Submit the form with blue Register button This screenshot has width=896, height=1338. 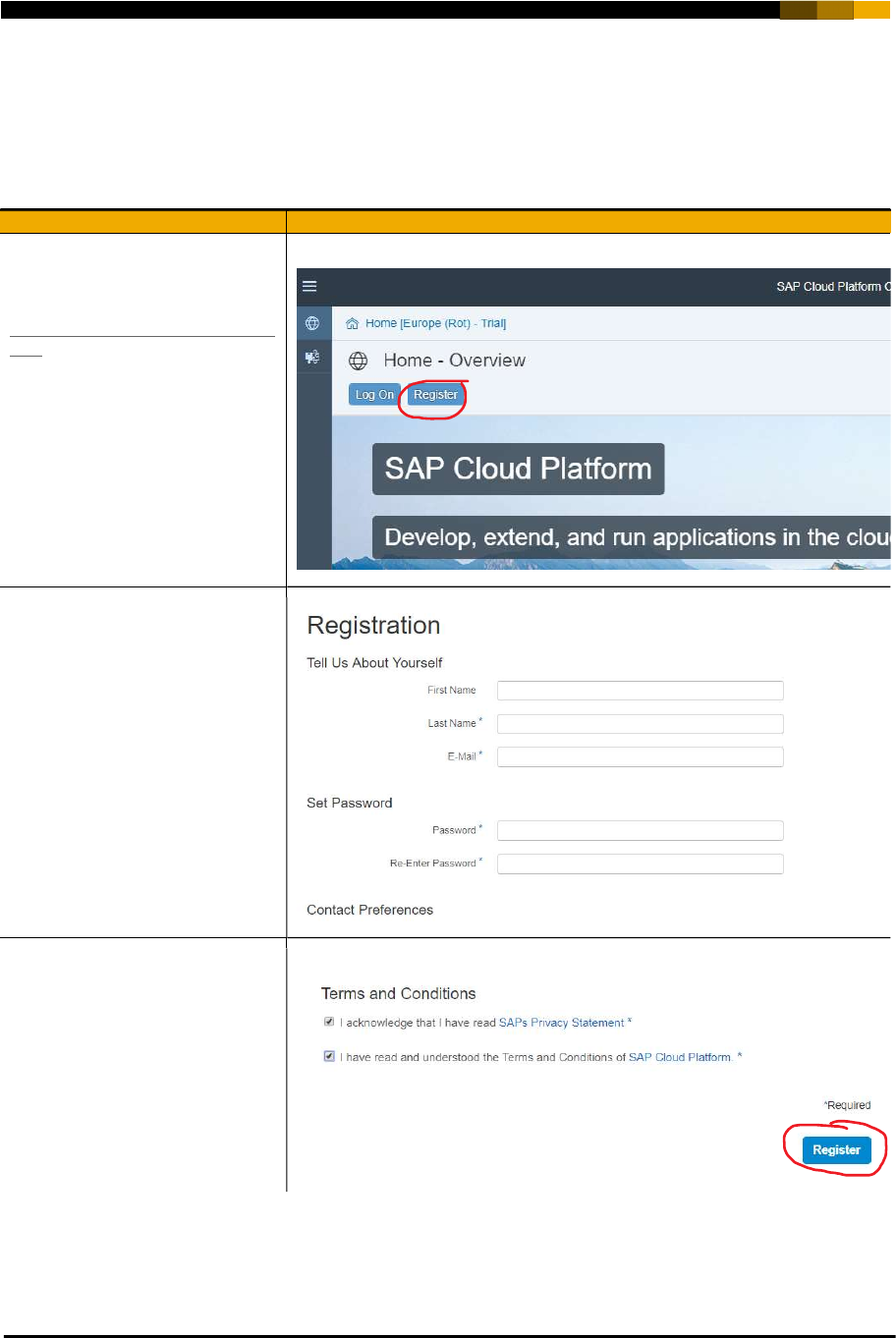point(836,1149)
